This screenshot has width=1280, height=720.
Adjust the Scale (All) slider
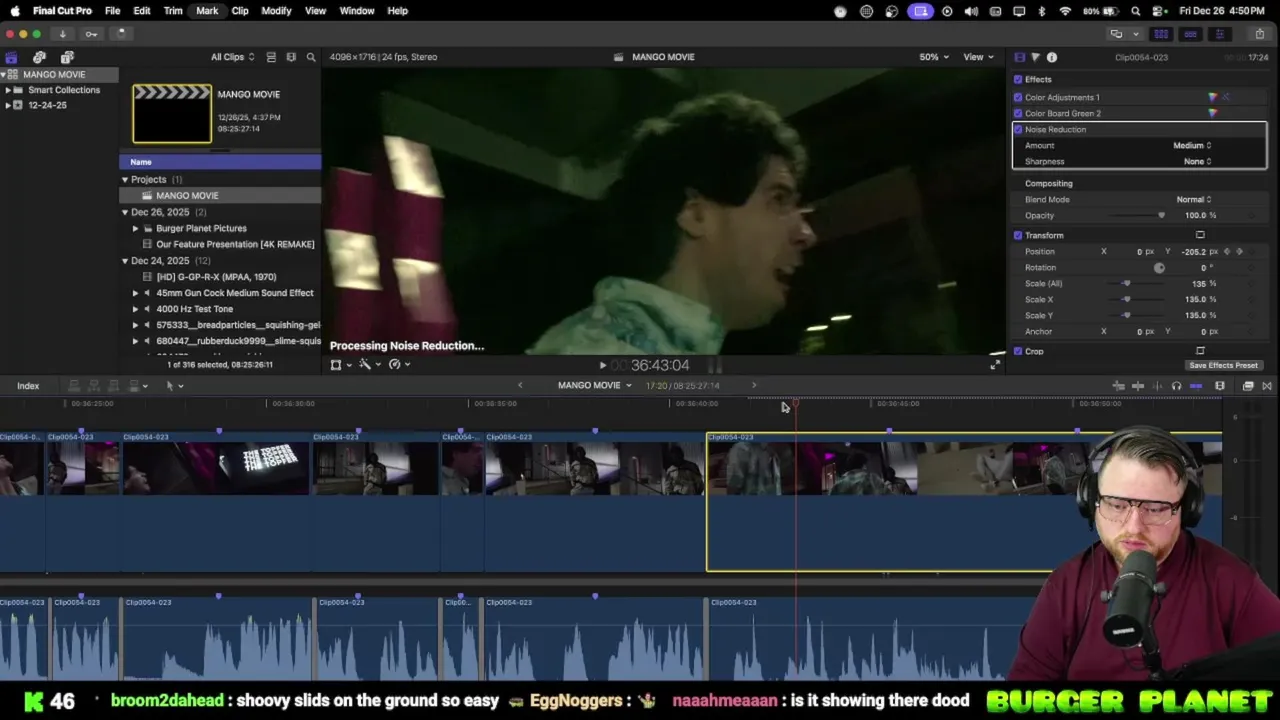[1125, 283]
